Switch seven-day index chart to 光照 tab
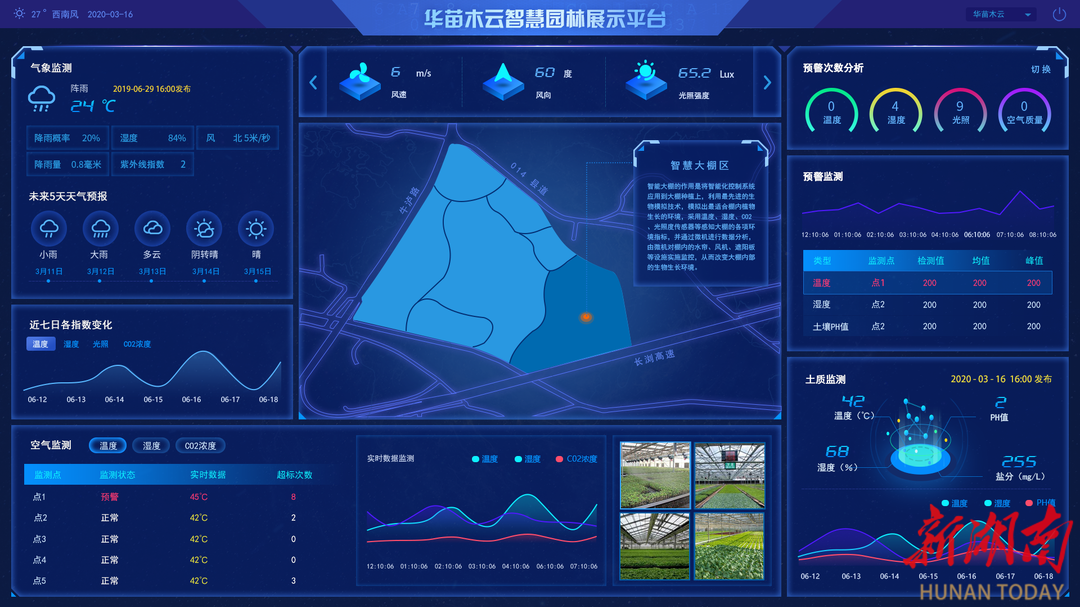 100,344
